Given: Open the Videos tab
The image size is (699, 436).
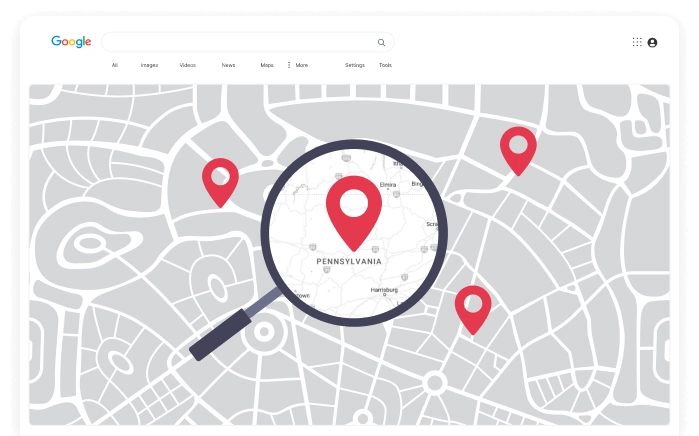Looking at the screenshot, I should click(x=188, y=65).
